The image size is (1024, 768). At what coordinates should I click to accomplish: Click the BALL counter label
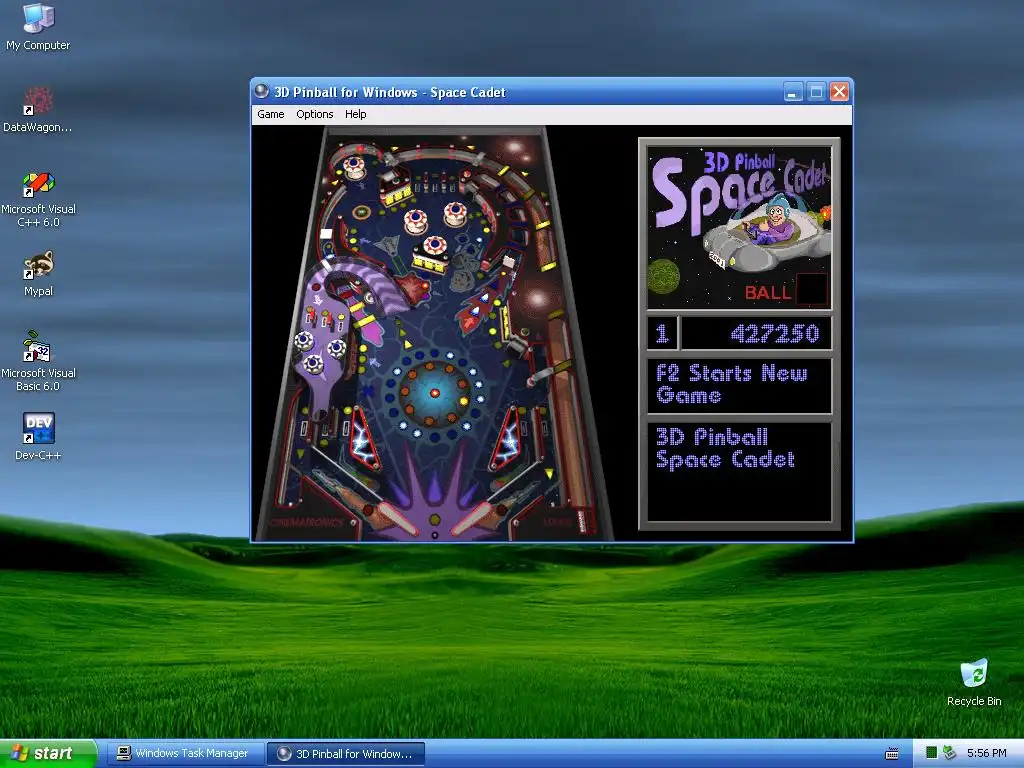768,293
